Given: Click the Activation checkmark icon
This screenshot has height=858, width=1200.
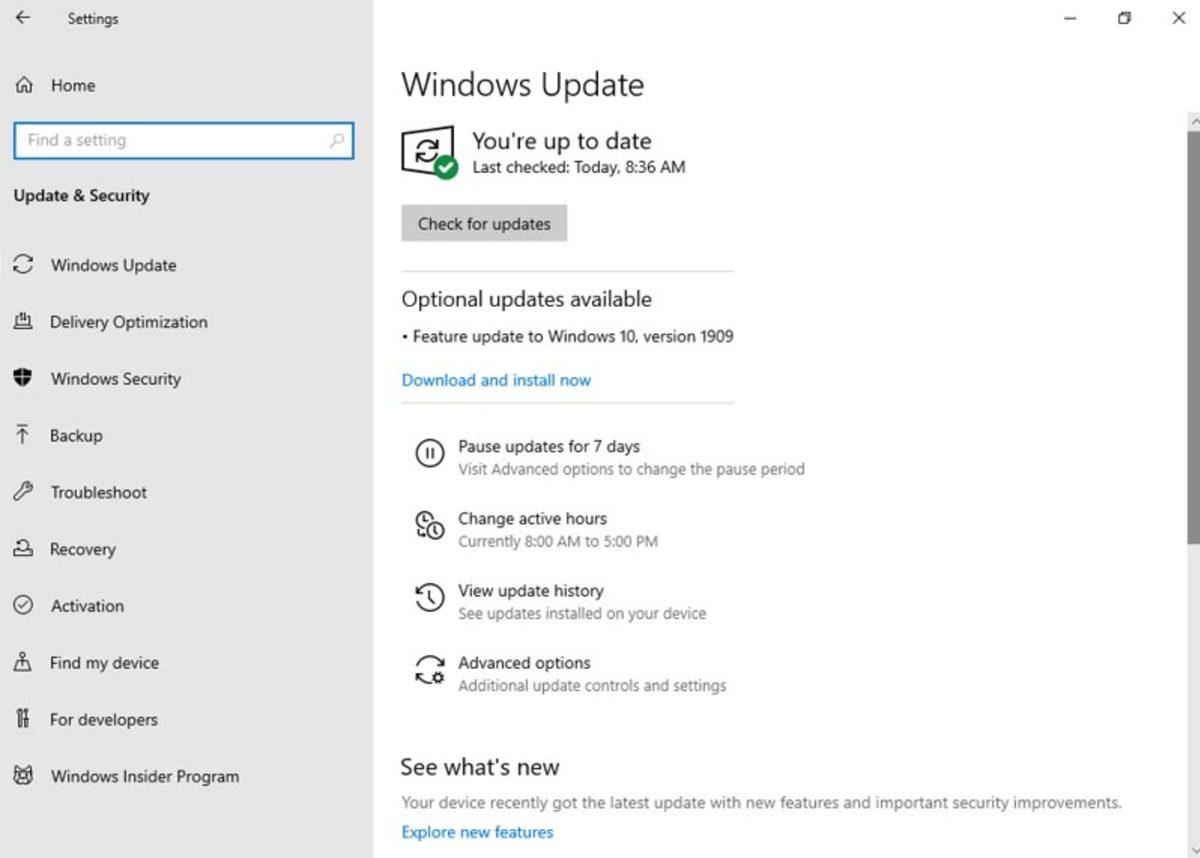Looking at the screenshot, I should coord(22,606).
